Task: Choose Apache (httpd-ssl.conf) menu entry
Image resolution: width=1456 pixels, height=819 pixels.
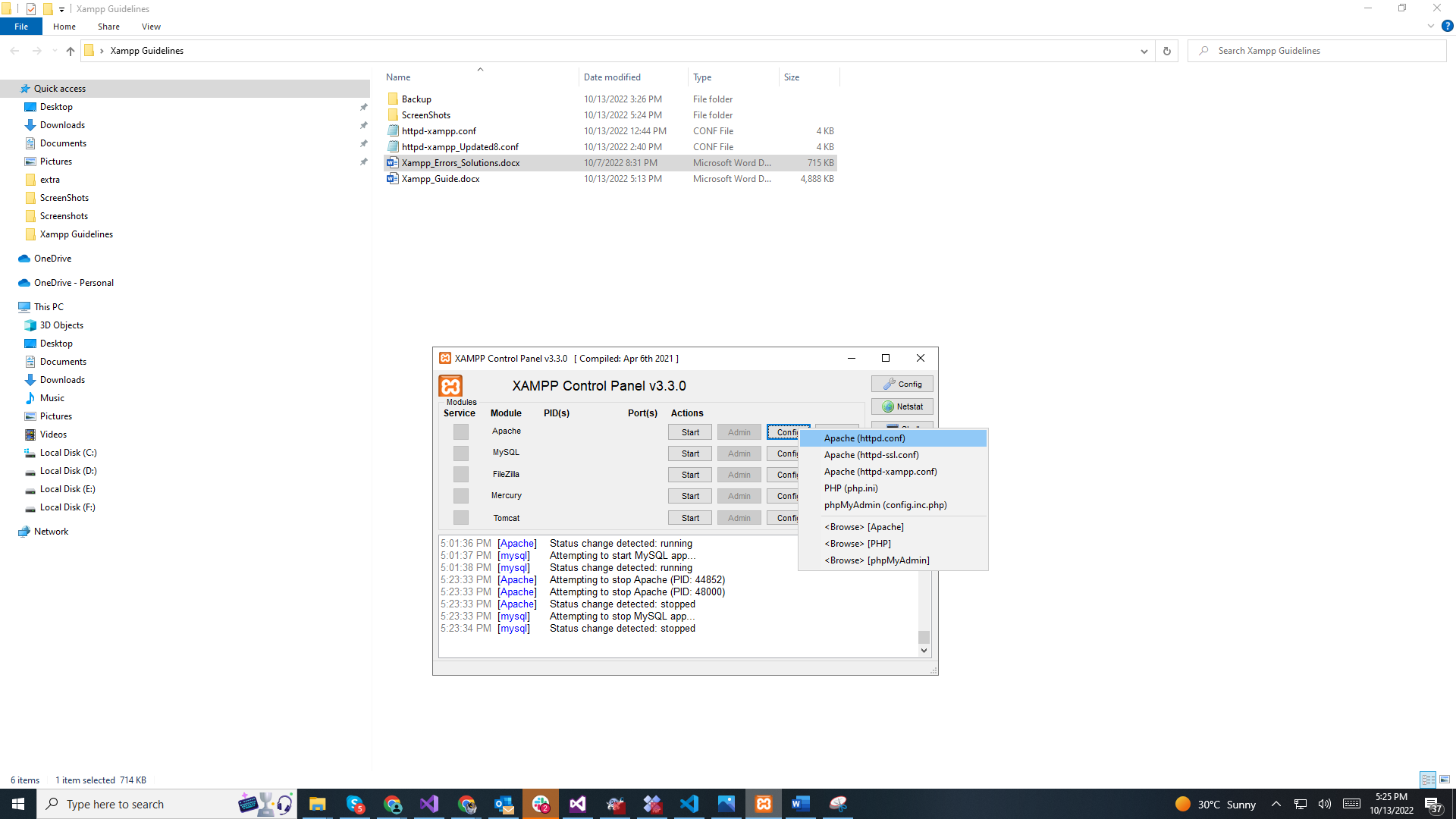Action: point(893,455)
